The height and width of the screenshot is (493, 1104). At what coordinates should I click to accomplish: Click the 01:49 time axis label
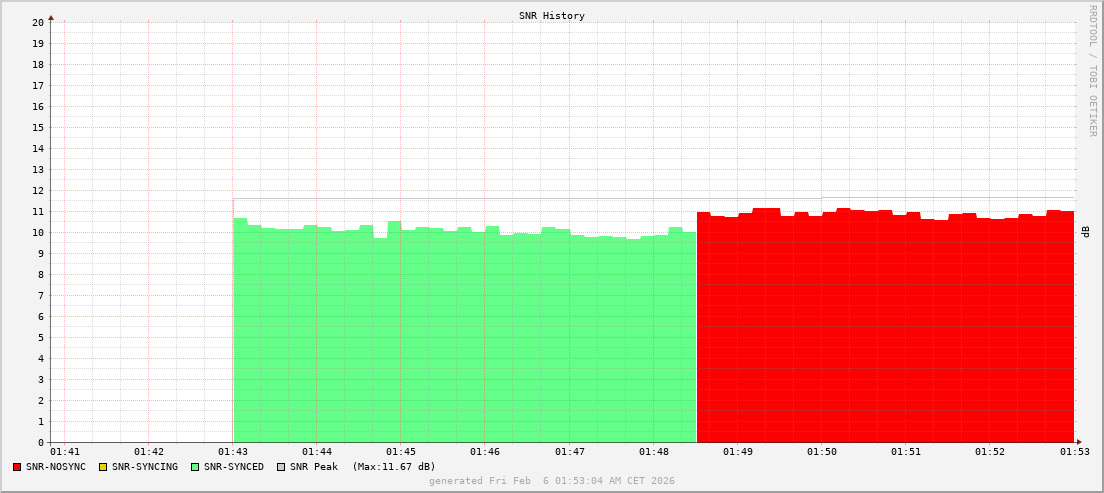pyautogui.click(x=738, y=452)
